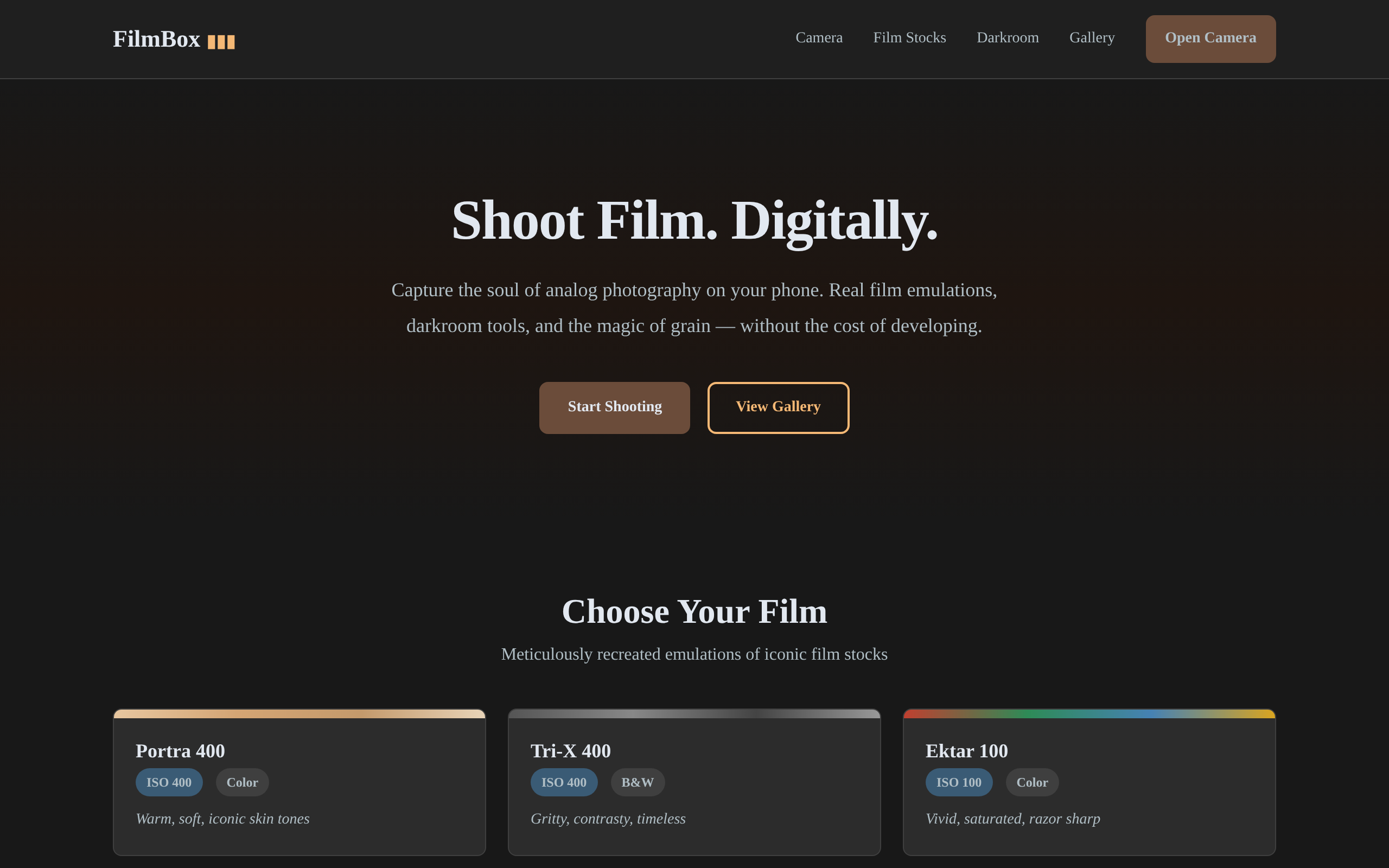The height and width of the screenshot is (868, 1389).
Task: Click the Color badge on Portra 400
Action: pyautogui.click(x=242, y=782)
